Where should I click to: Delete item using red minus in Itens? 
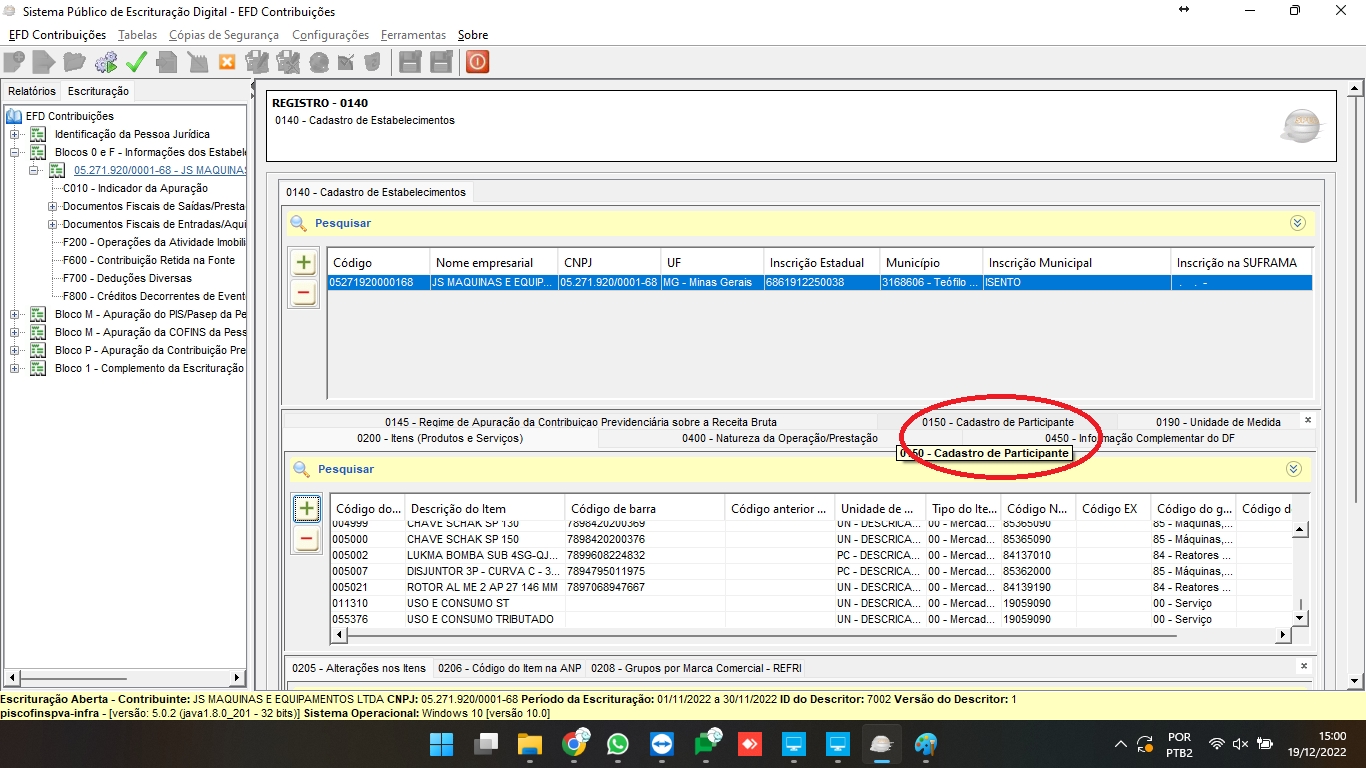click(307, 539)
